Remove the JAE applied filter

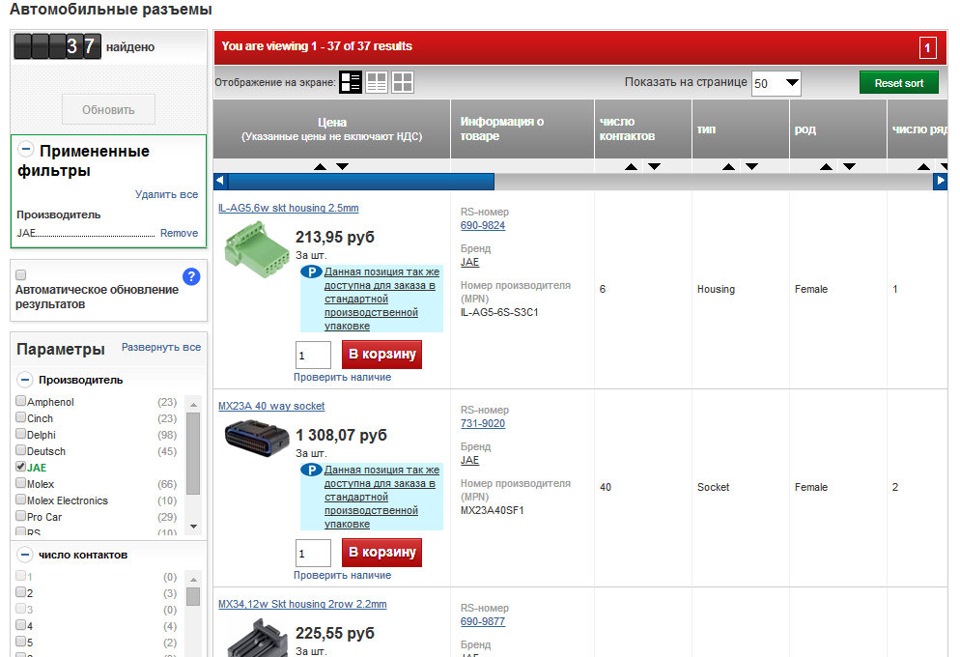[179, 233]
